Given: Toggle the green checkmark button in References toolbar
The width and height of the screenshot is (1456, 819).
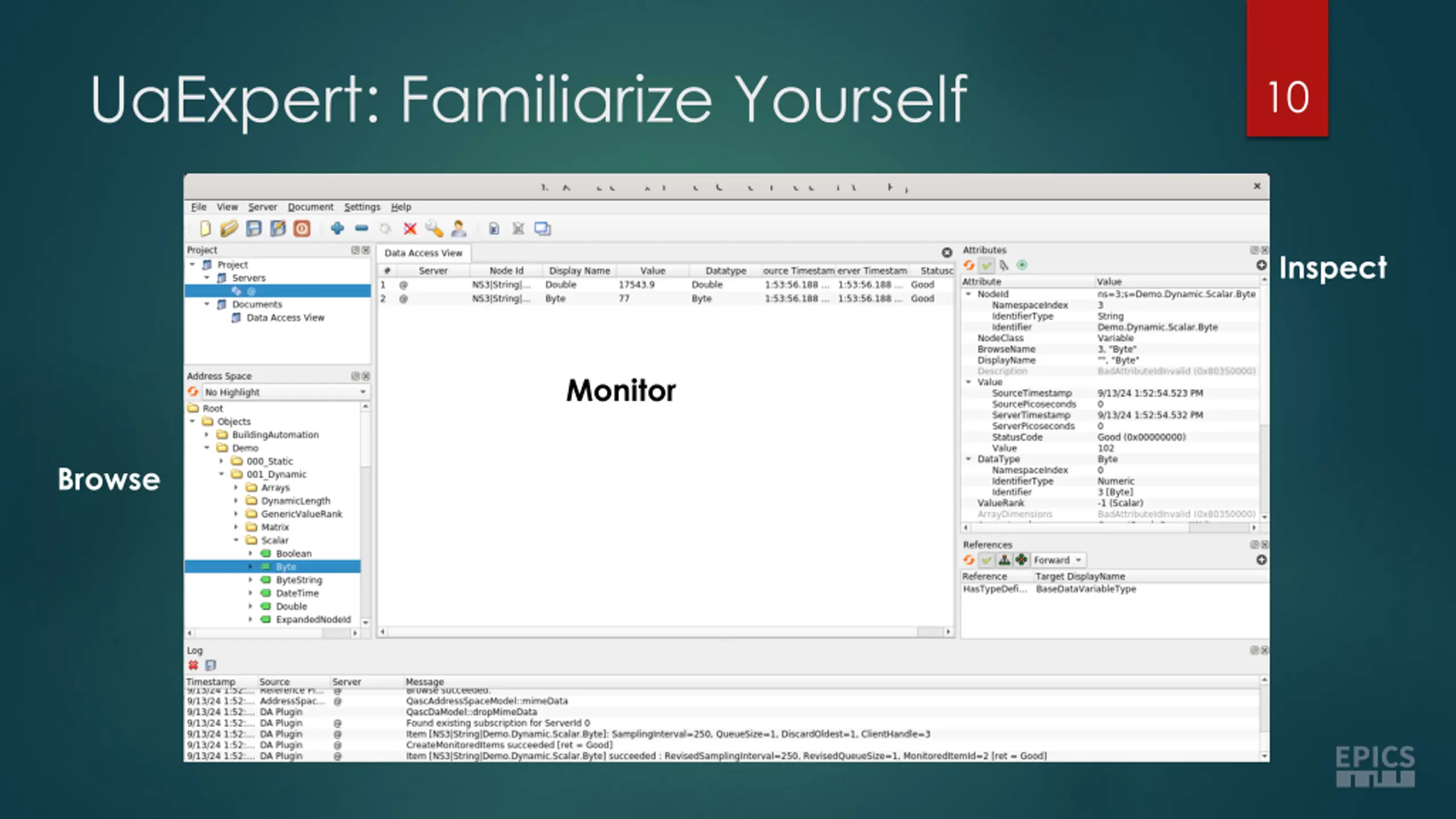Looking at the screenshot, I should tap(987, 560).
